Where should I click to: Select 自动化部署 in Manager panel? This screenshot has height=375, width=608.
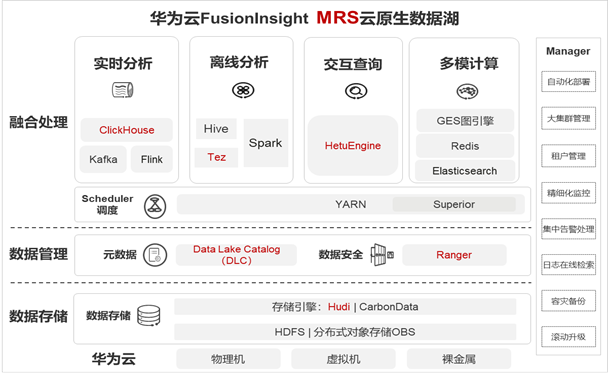568,81
